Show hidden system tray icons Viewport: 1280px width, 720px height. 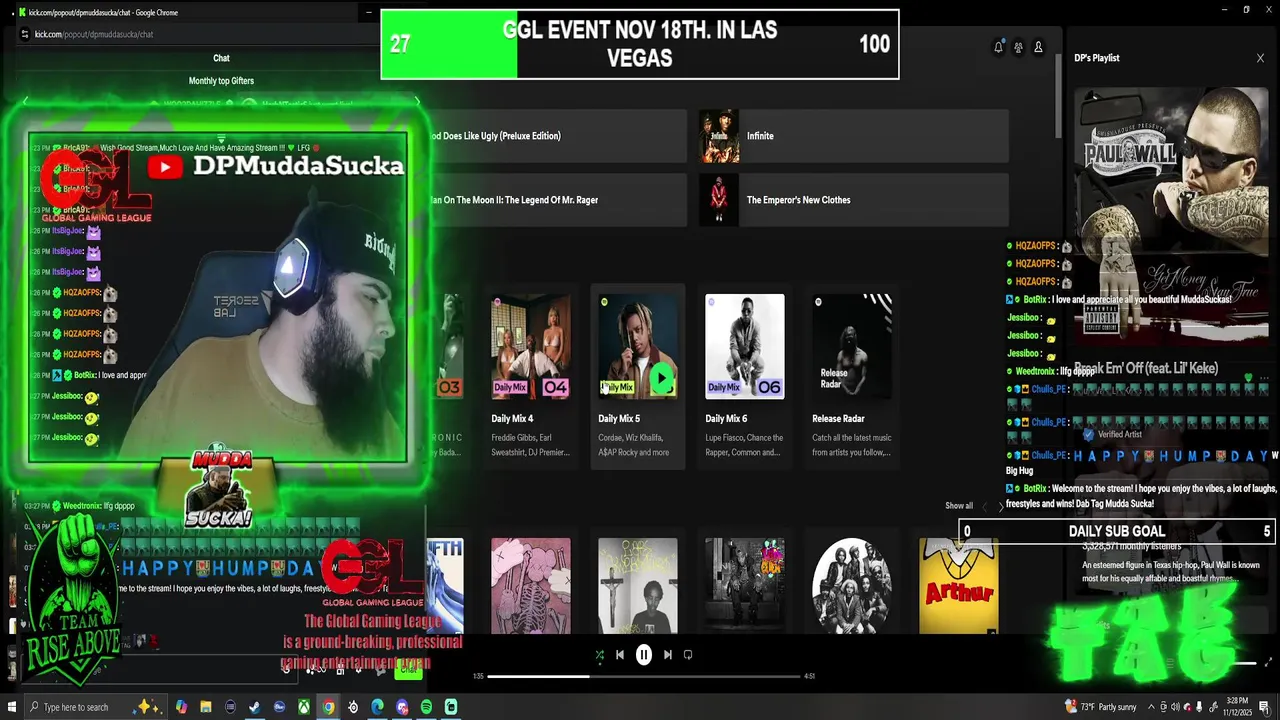(x=1150, y=707)
